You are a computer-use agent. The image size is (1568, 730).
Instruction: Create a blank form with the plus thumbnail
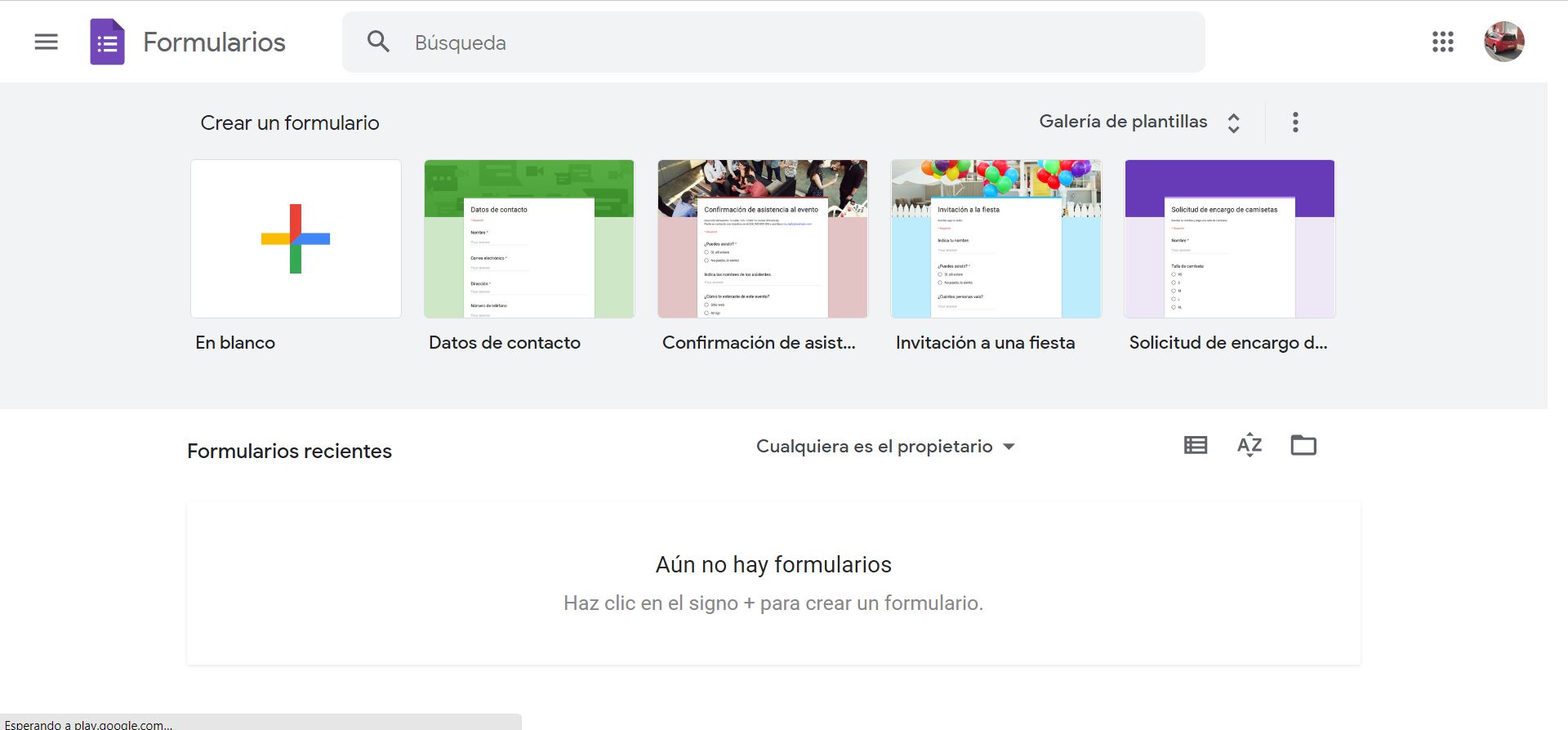[x=296, y=238]
